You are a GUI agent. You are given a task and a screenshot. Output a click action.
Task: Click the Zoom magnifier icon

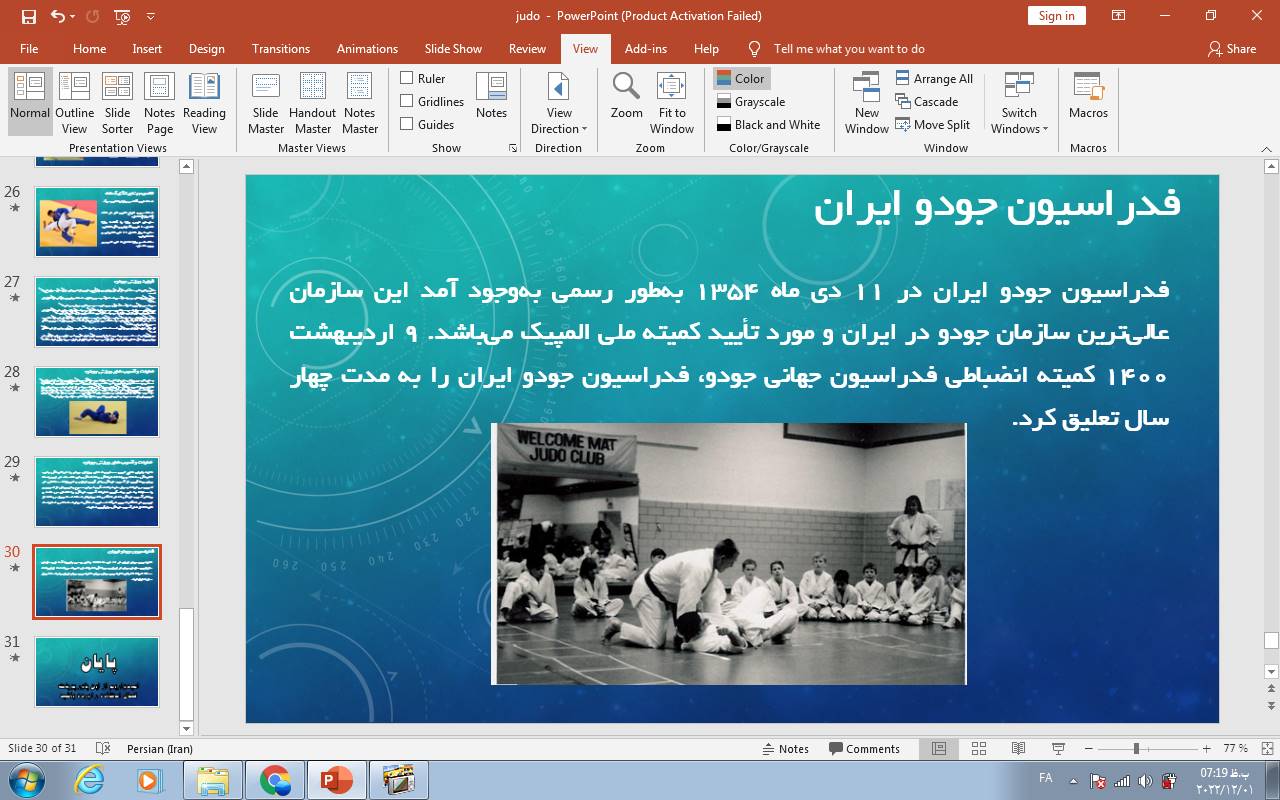626,87
